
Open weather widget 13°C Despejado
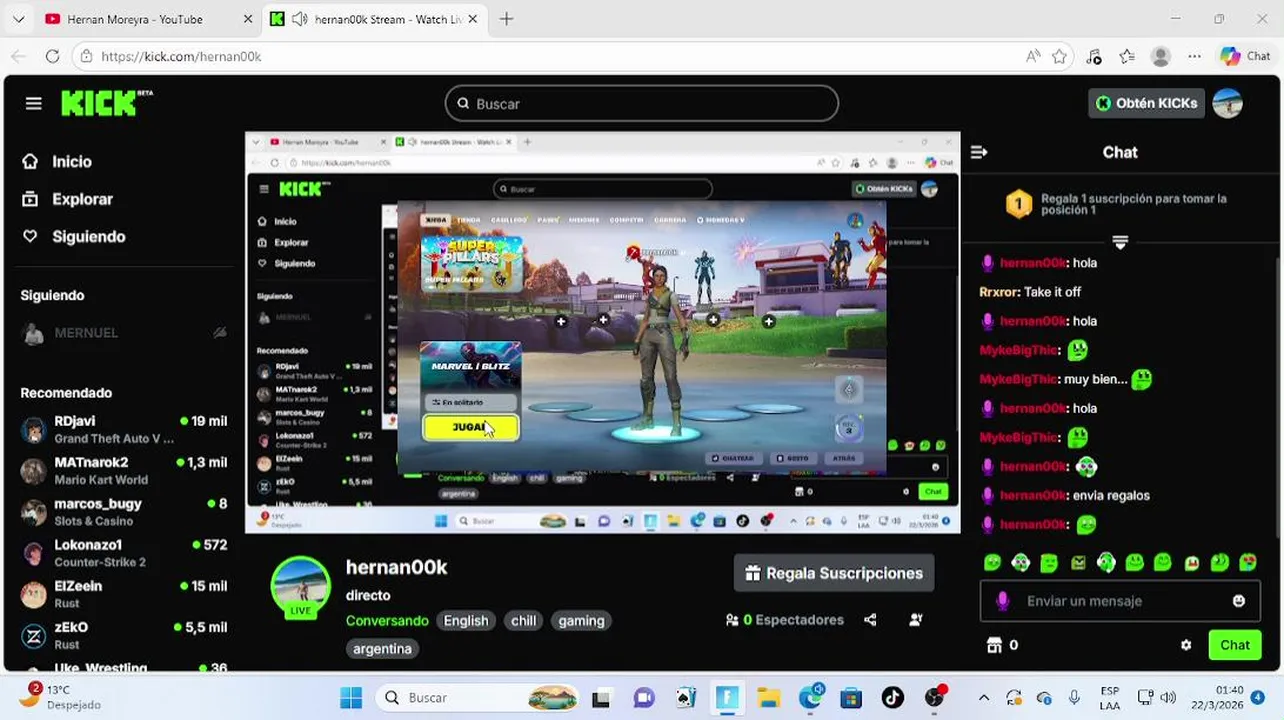pyautogui.click(x=60, y=697)
